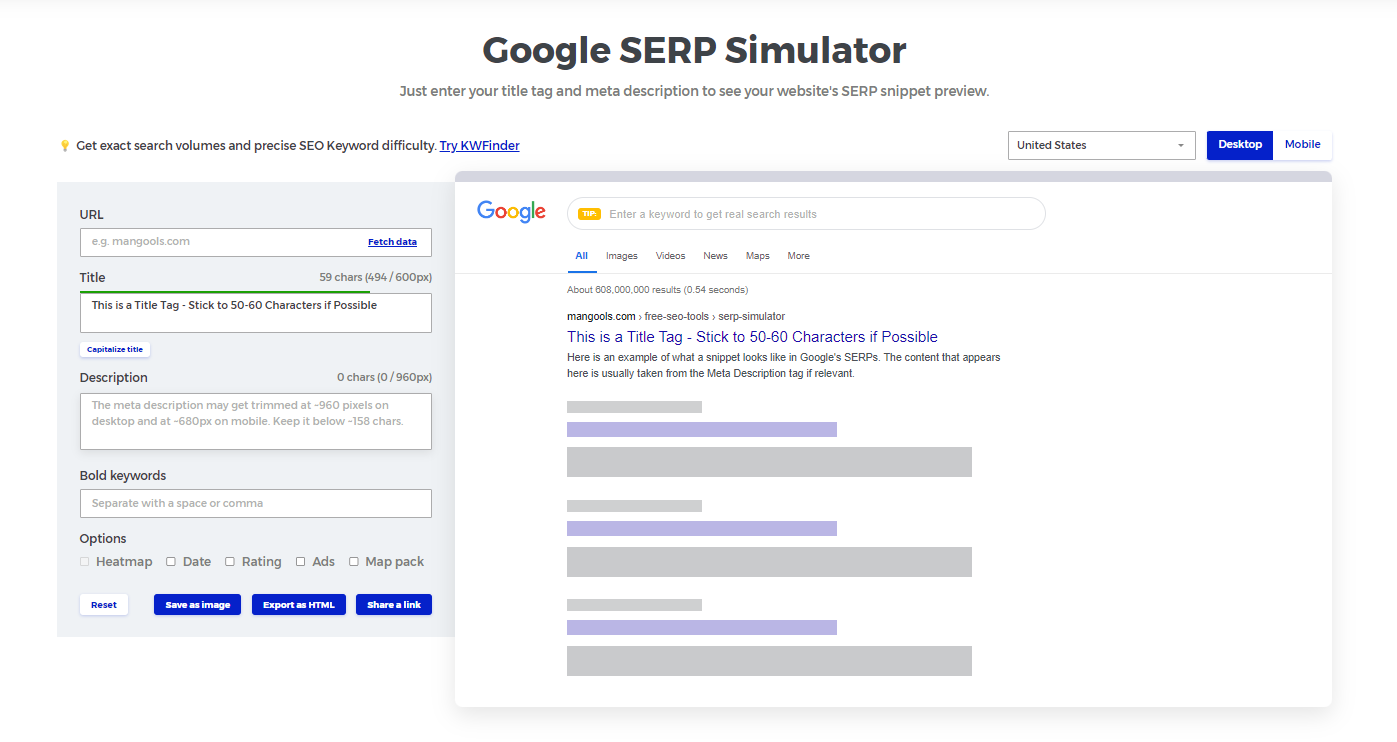This screenshot has height=742, width=1397.
Task: Select the News tab in the preview
Action: pos(715,256)
